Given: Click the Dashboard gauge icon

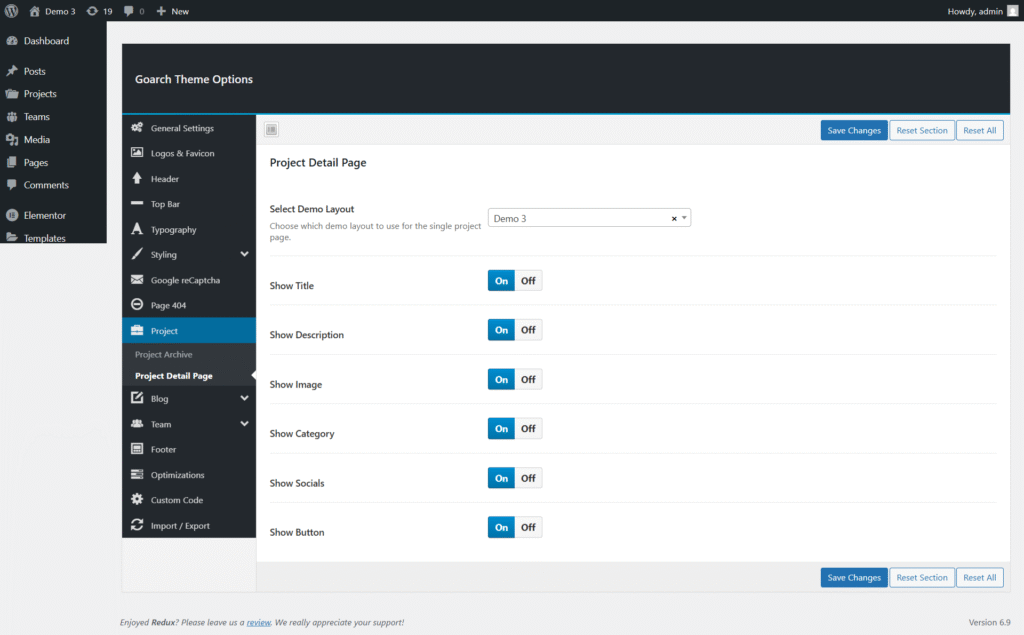Looking at the screenshot, I should 12,41.
